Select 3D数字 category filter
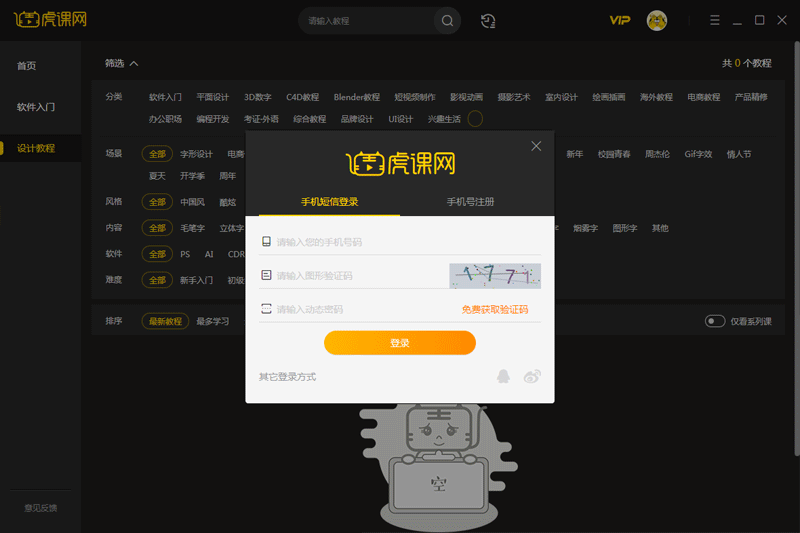 (258, 97)
